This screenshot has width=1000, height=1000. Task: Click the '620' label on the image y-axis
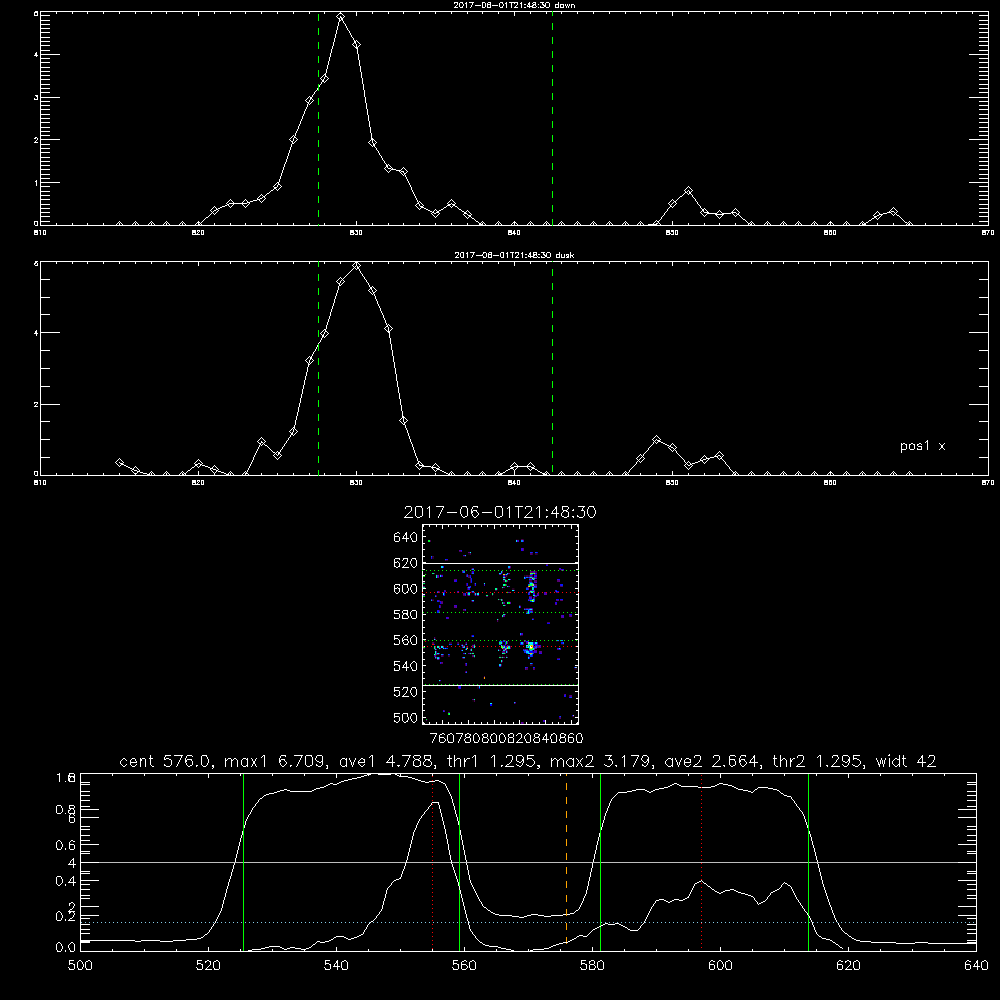click(406, 563)
